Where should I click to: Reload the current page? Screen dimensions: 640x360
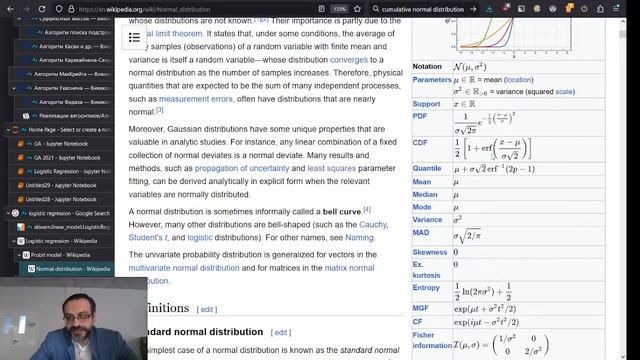(42, 9)
